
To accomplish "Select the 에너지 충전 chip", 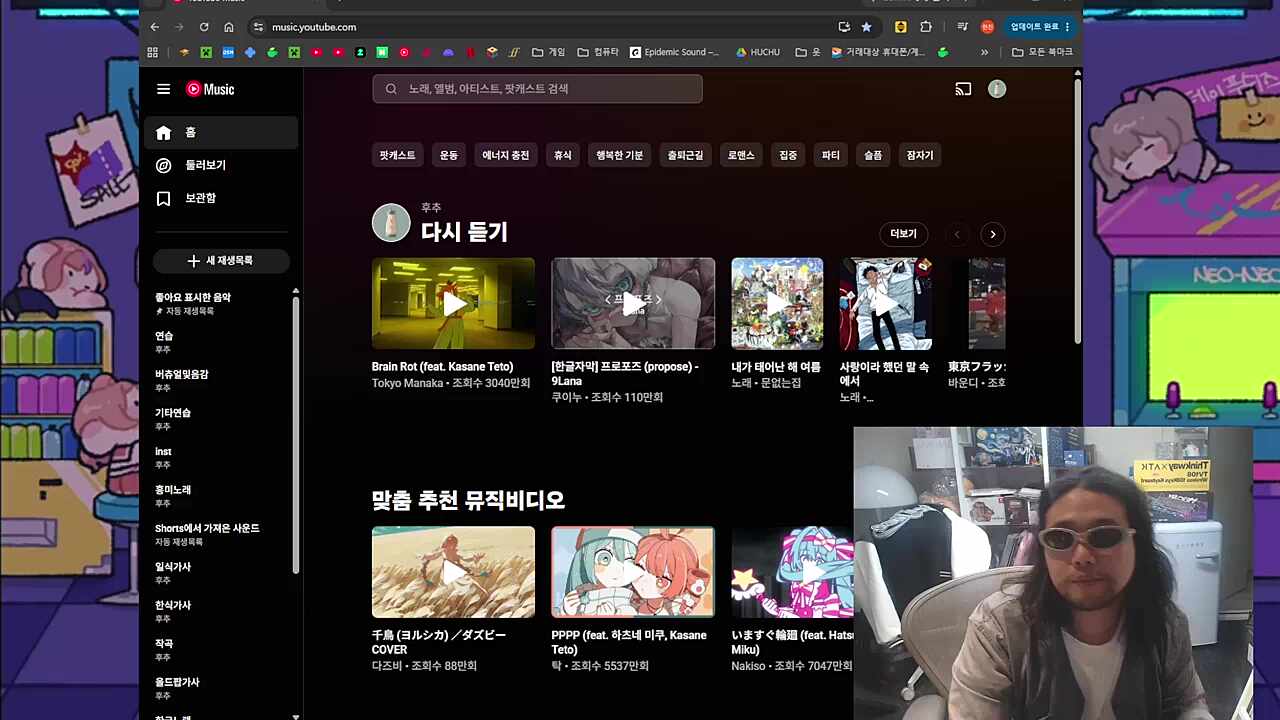I will point(506,155).
